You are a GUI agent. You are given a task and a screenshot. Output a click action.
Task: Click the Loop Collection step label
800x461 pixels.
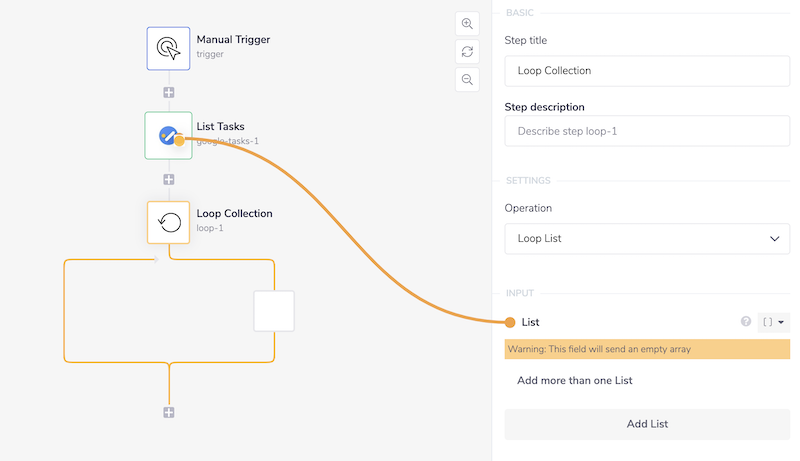click(234, 213)
